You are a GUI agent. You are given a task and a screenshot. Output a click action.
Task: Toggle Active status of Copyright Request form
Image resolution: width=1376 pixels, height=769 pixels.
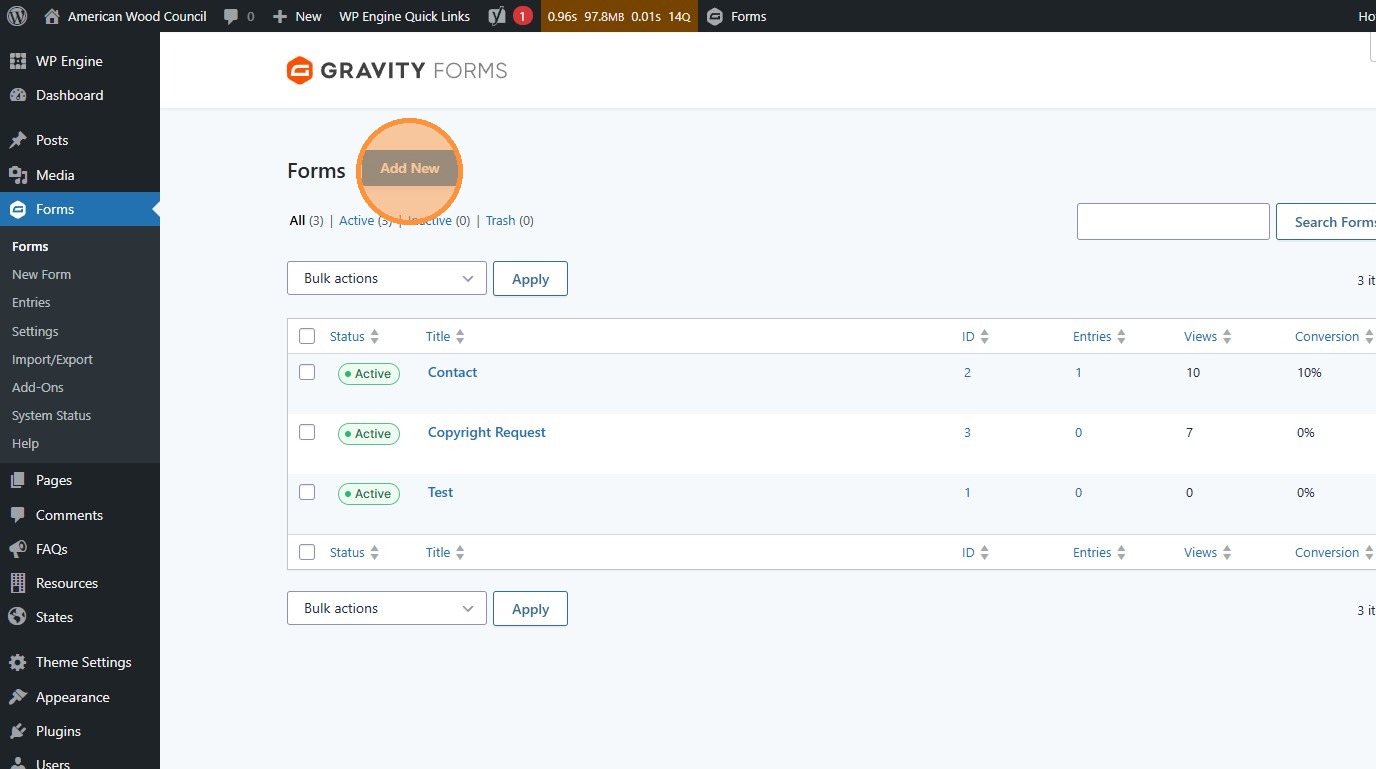pos(369,433)
